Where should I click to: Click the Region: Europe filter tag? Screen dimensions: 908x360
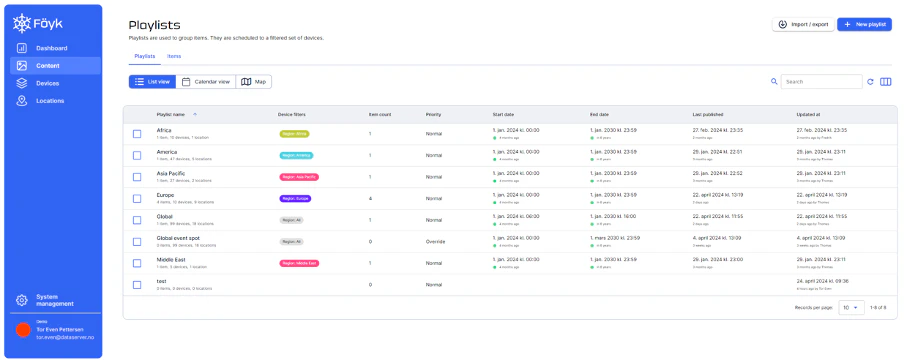tap(295, 199)
